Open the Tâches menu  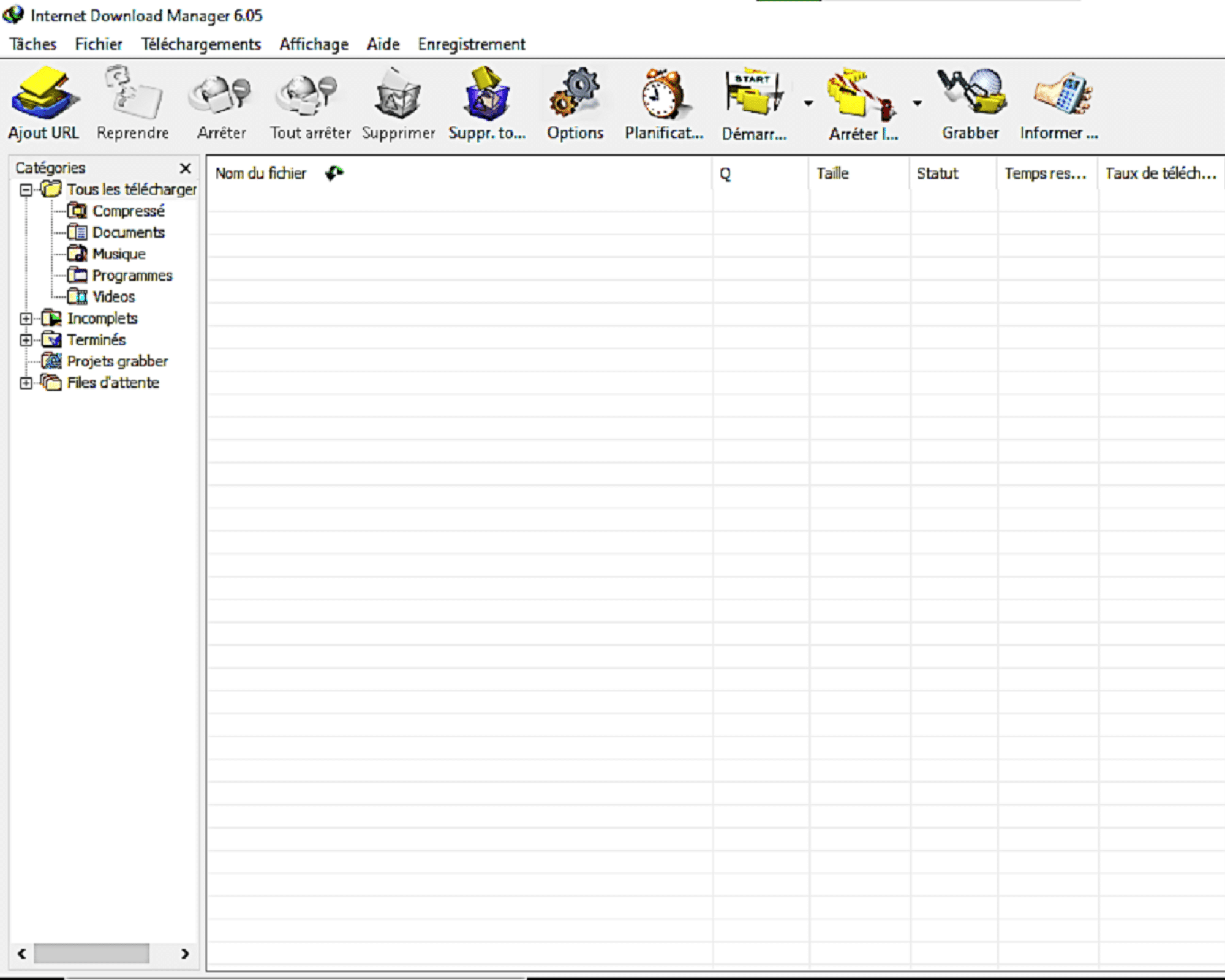tap(33, 44)
